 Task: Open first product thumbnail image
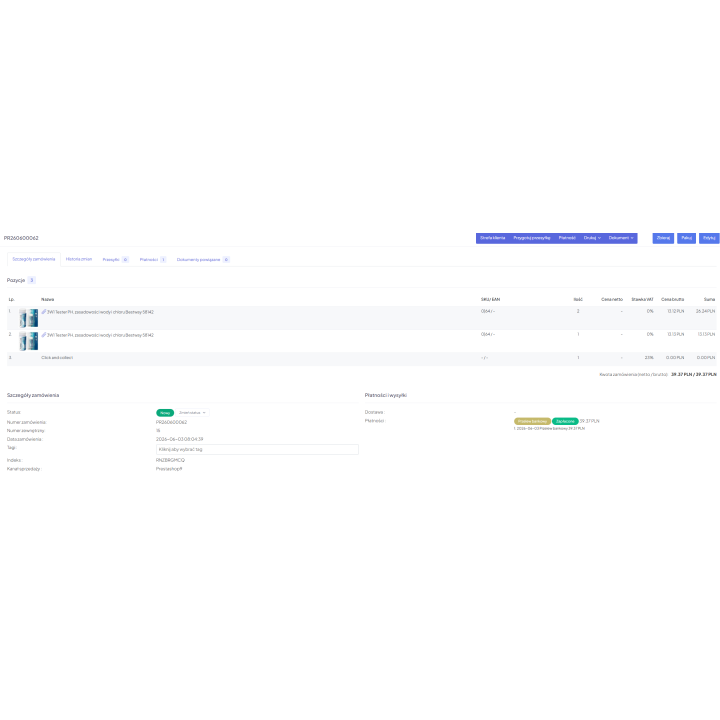(x=28, y=318)
